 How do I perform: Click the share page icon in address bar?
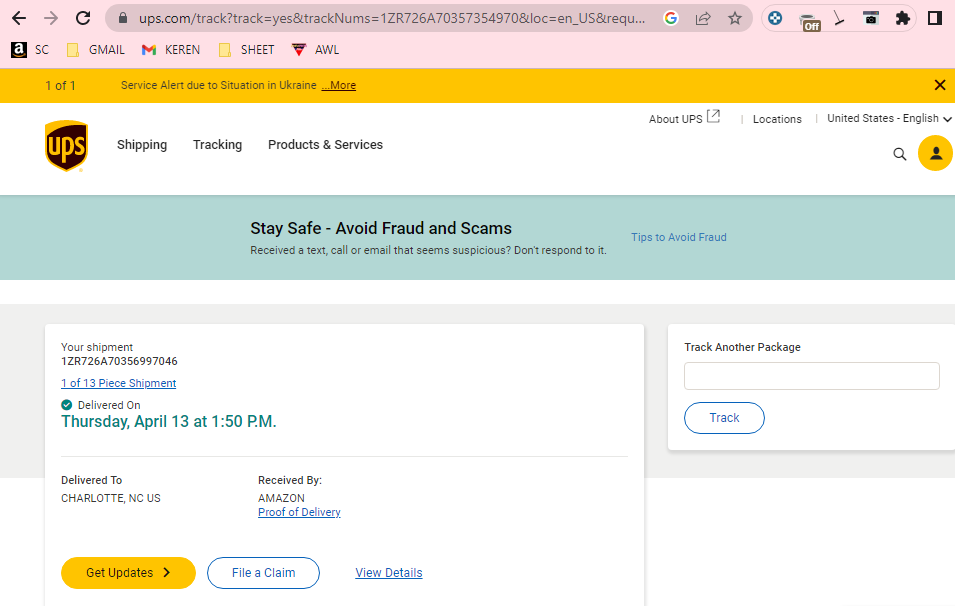tap(703, 18)
